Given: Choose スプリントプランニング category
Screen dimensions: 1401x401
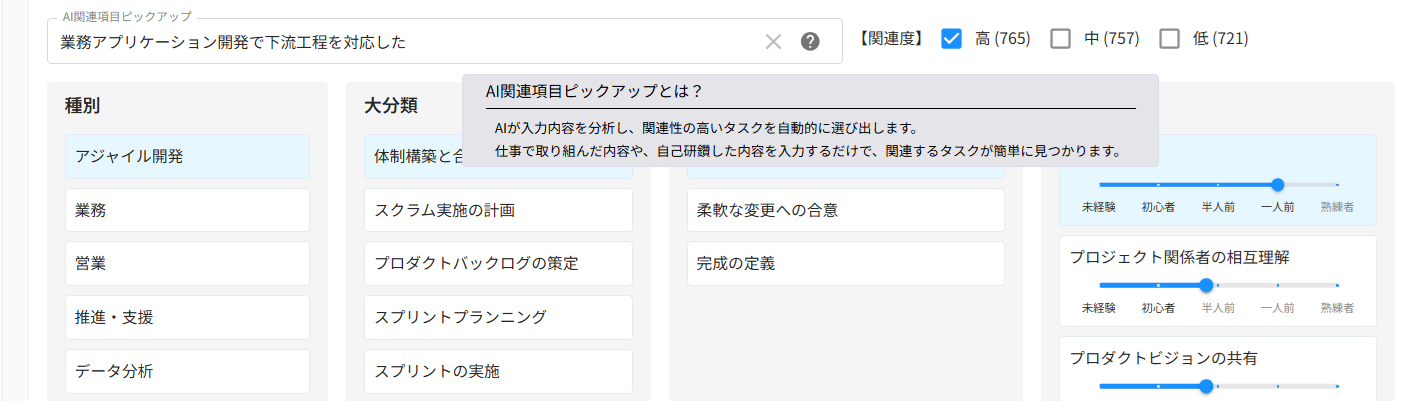Looking at the screenshot, I should point(498,317).
